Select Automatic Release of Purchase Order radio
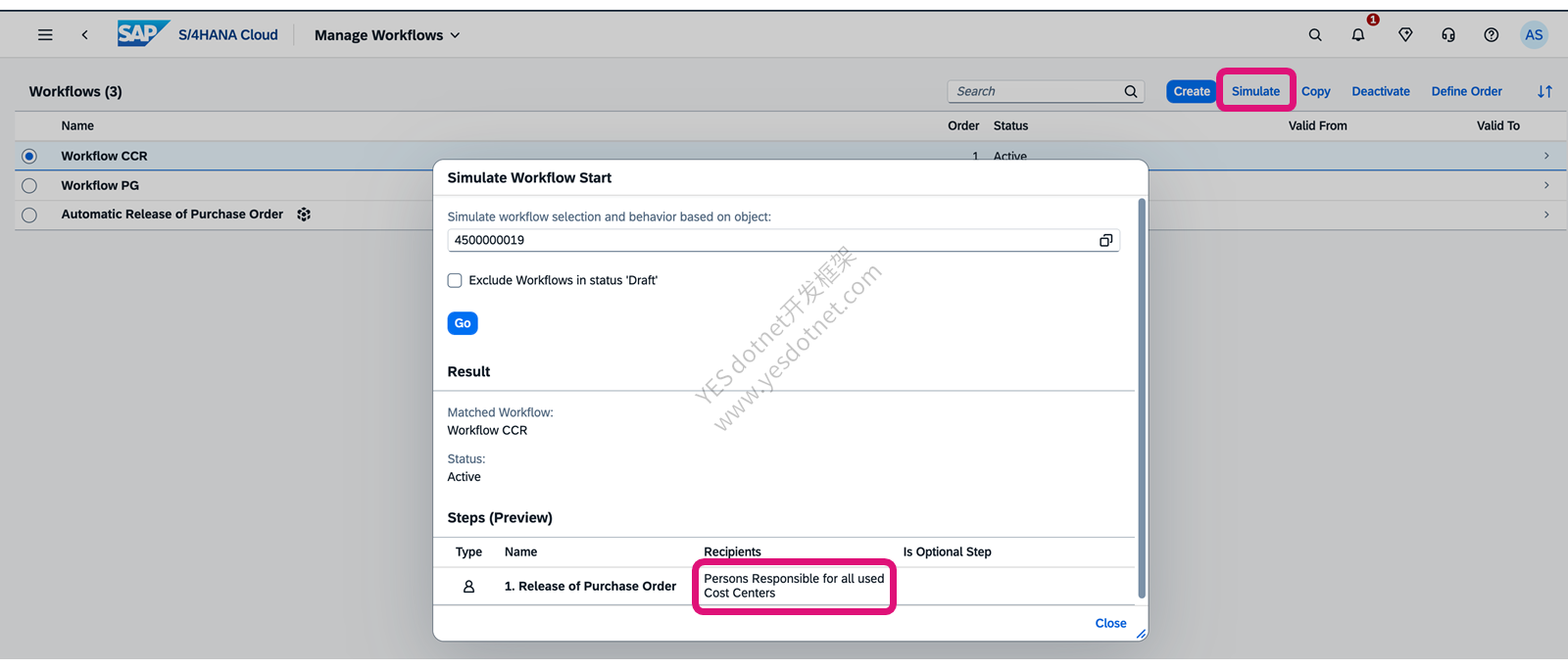The width and height of the screenshot is (1568, 669). (x=29, y=215)
